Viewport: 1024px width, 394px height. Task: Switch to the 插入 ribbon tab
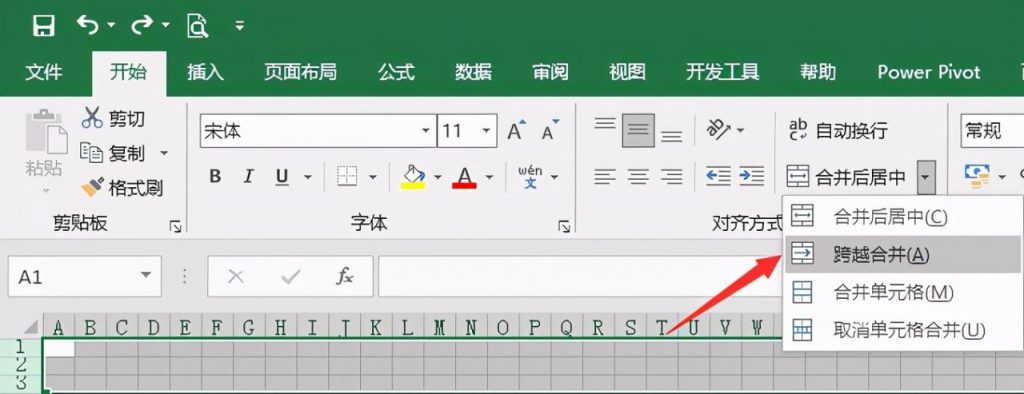[205, 72]
